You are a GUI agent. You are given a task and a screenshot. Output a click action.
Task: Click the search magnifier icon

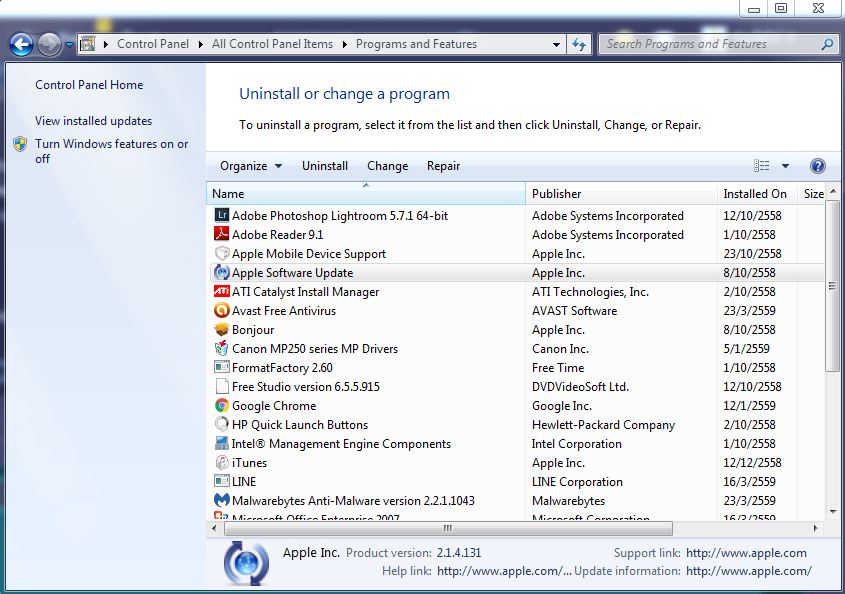827,44
